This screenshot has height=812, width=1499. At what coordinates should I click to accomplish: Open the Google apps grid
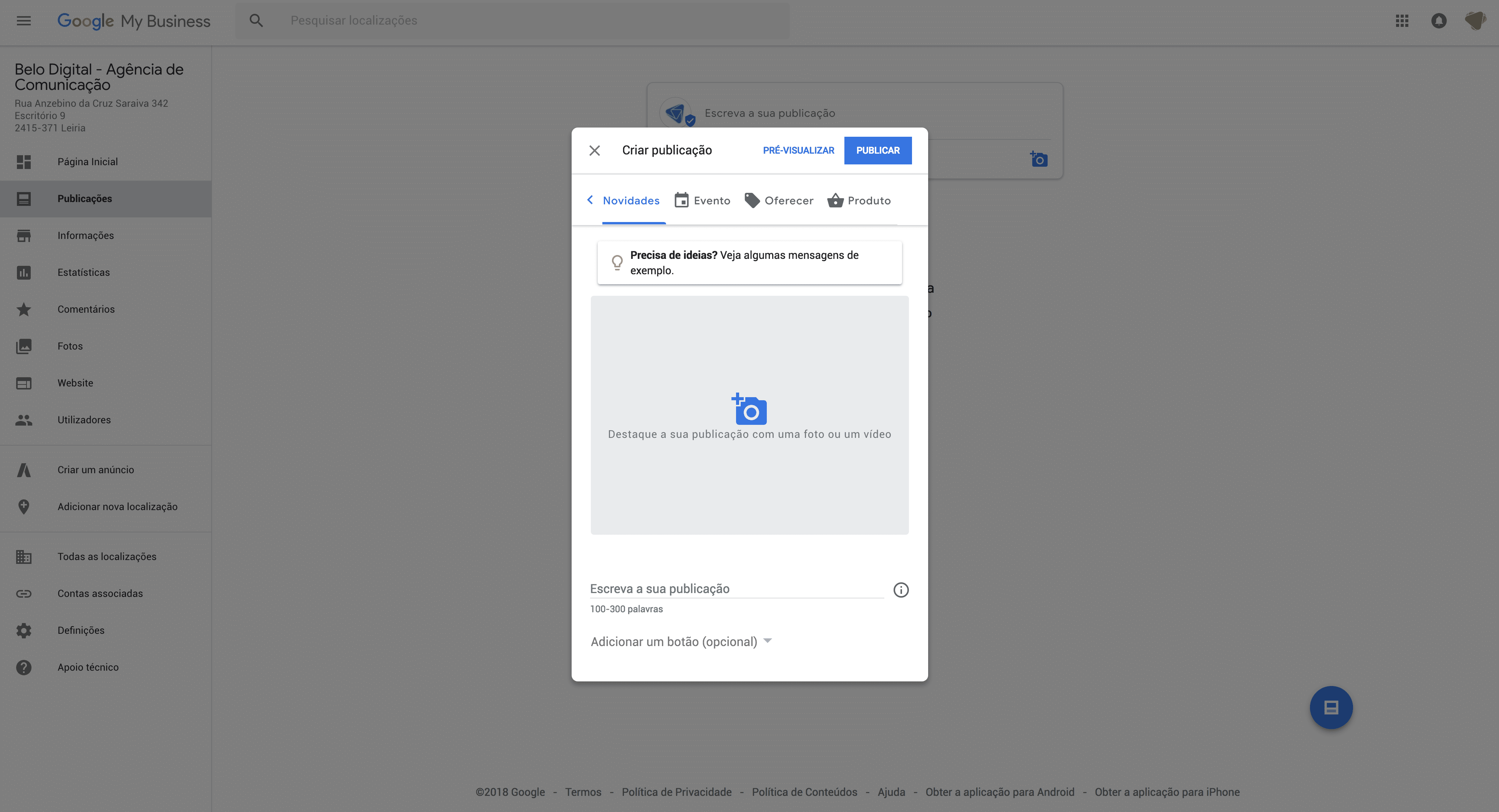pos(1402,21)
